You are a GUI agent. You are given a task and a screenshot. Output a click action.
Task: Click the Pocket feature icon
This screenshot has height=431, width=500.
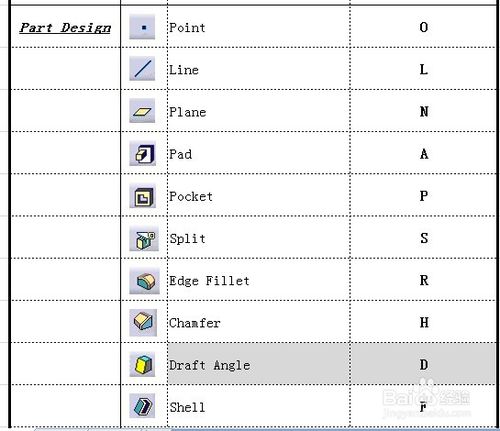(x=143, y=196)
